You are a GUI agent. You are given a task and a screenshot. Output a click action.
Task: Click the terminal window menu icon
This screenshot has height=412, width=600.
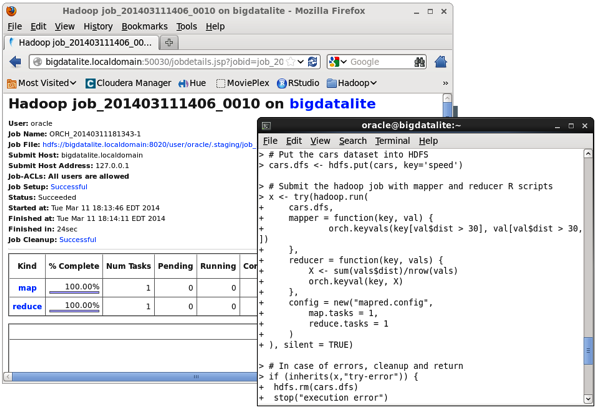coord(267,125)
